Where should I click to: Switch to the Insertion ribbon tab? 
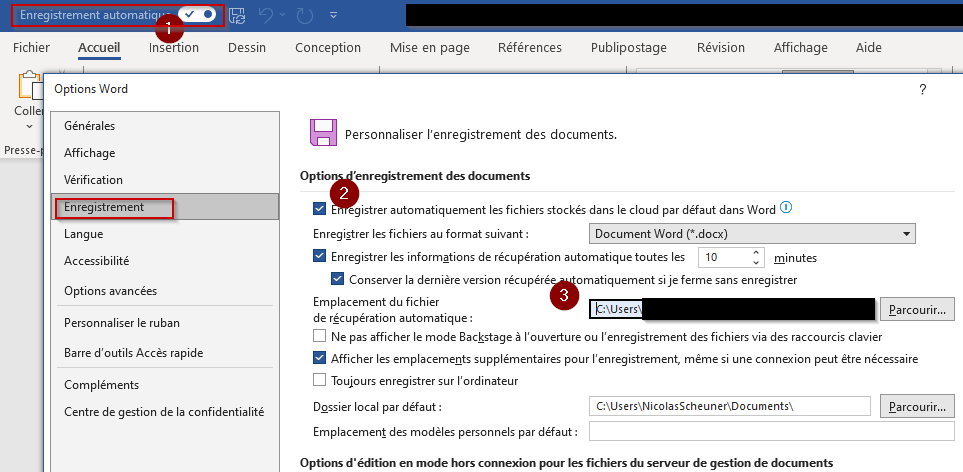click(174, 47)
